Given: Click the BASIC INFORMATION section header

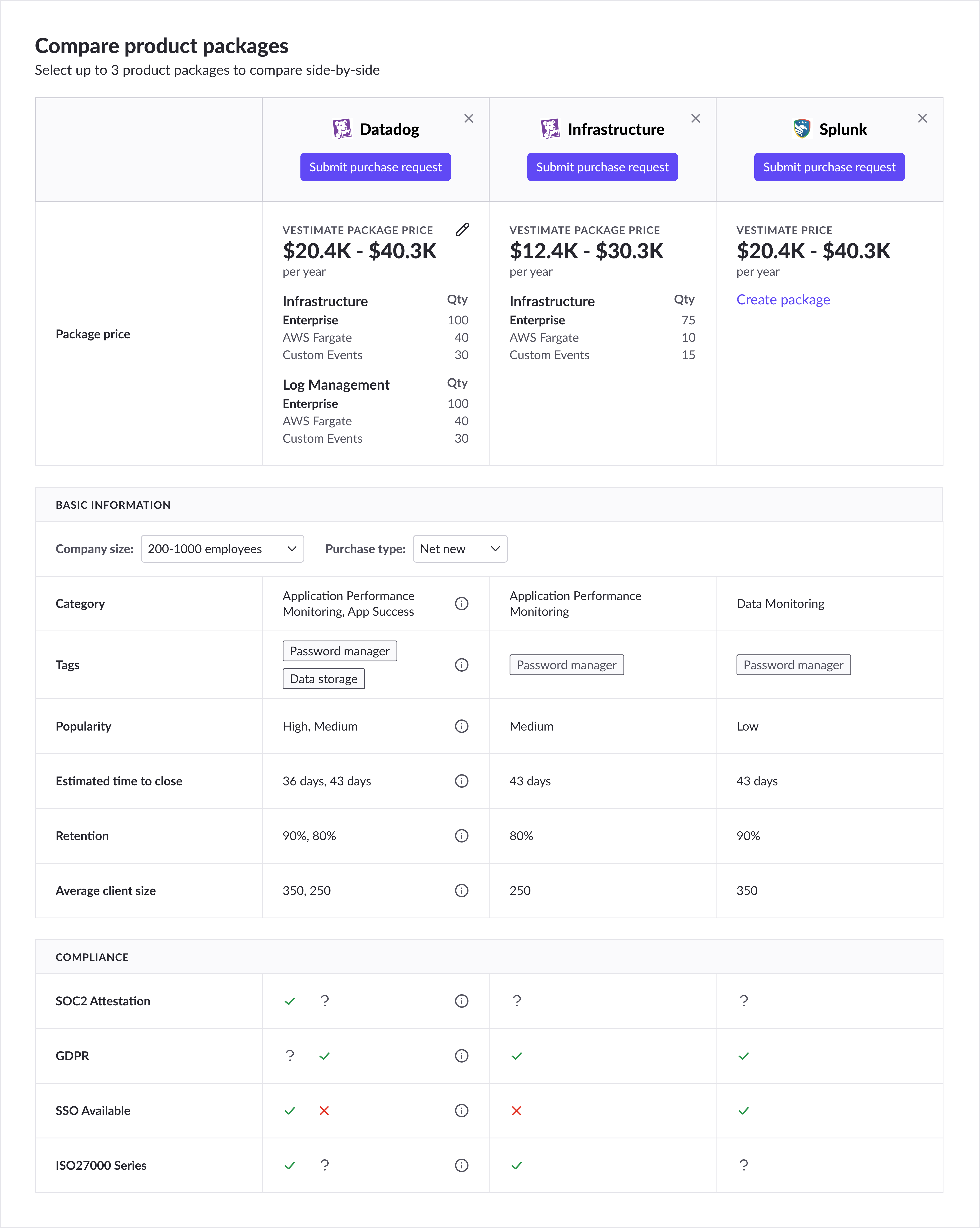Looking at the screenshot, I should (x=113, y=505).
